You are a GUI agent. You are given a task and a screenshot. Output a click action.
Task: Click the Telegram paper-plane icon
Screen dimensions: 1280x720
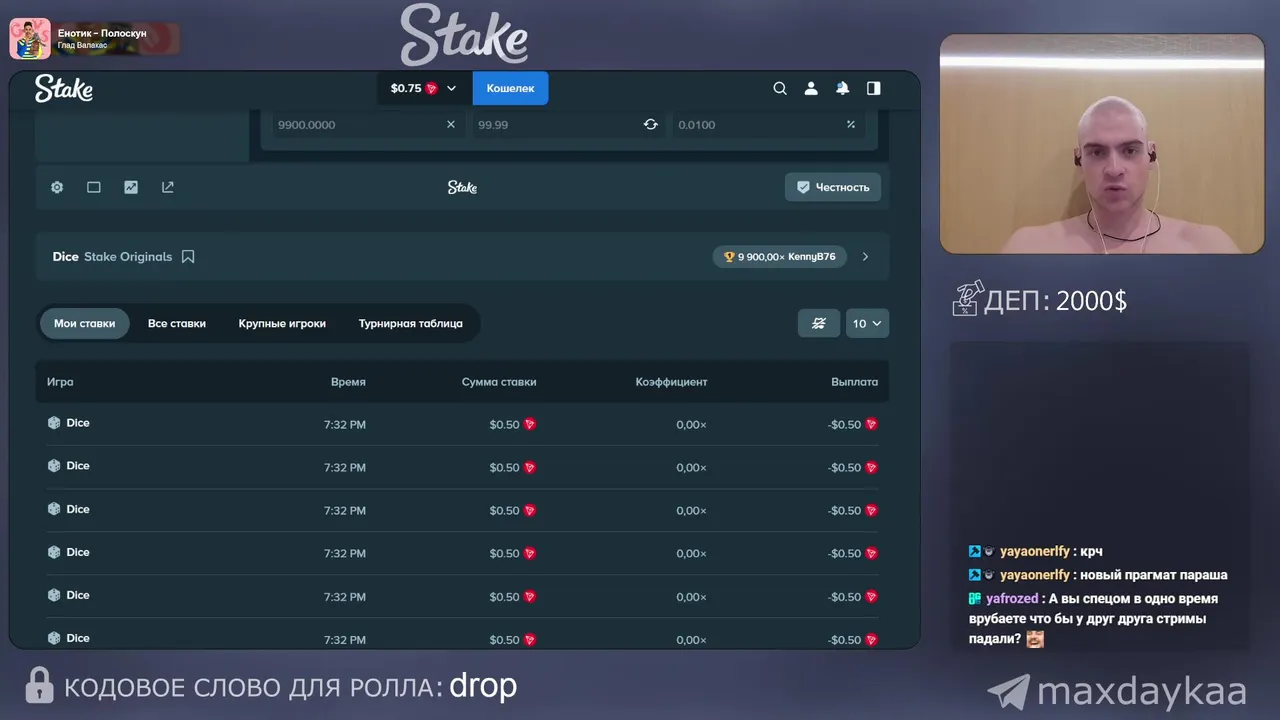click(x=1008, y=692)
